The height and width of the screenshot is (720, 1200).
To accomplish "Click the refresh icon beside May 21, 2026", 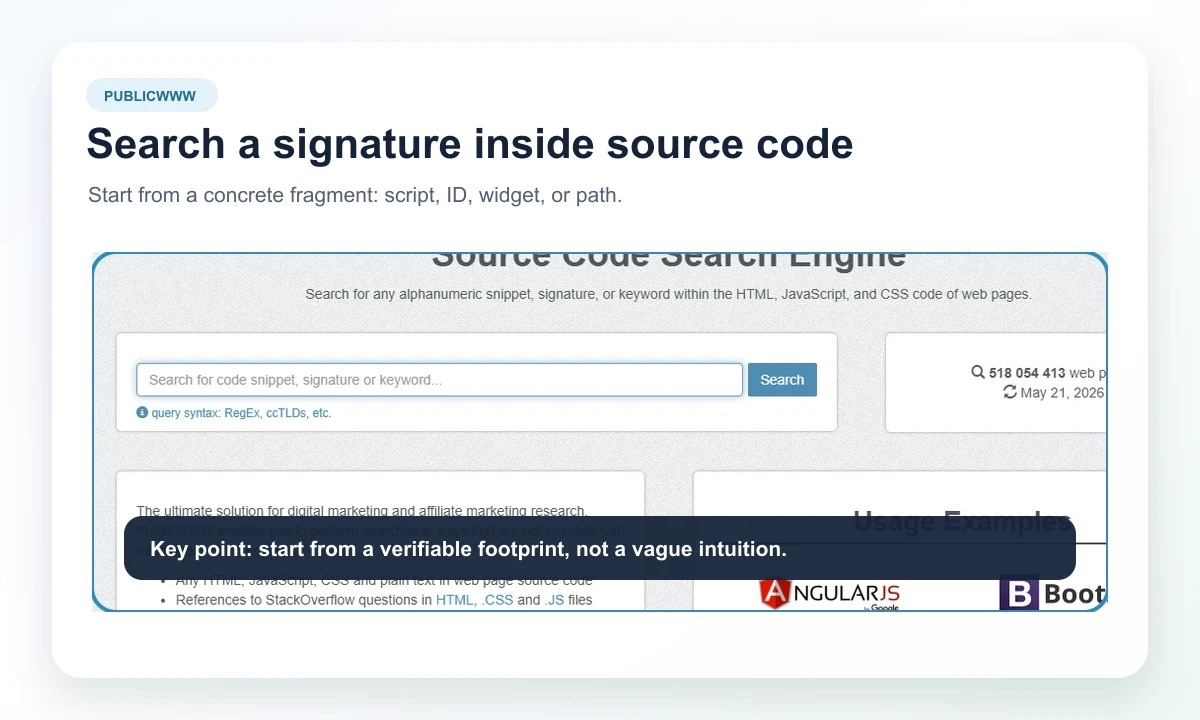I will coord(1010,392).
